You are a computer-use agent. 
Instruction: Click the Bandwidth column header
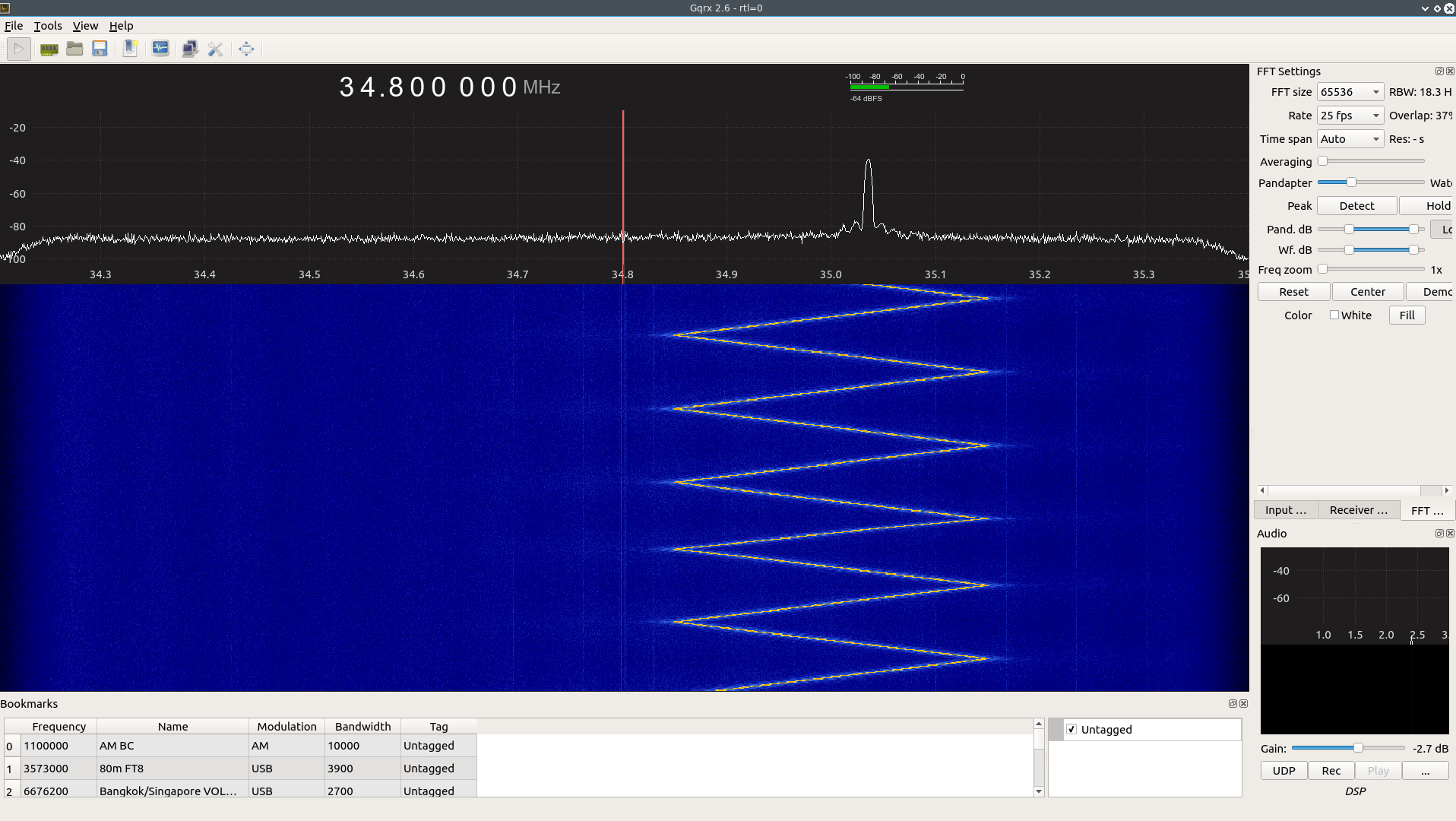362,727
